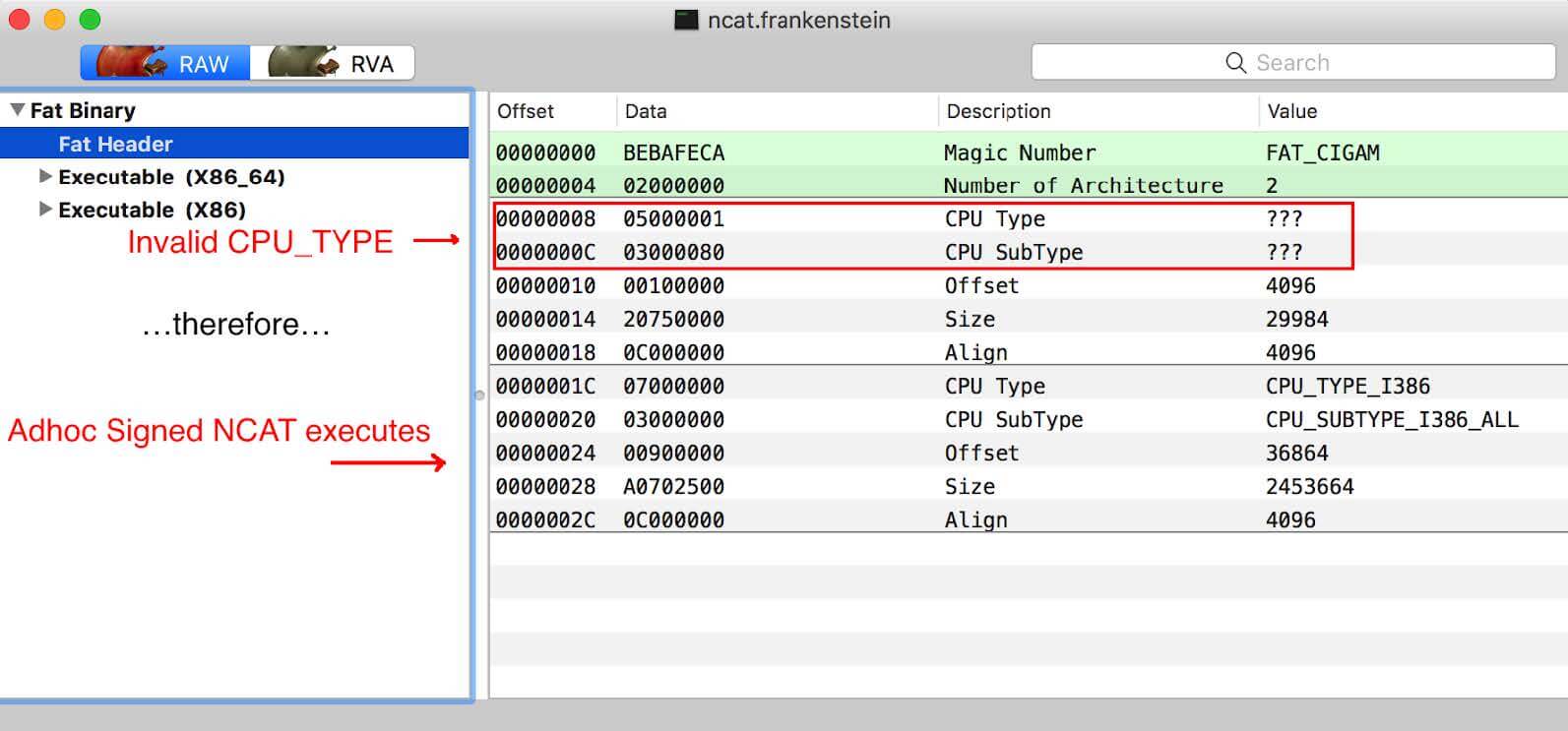Select the 29984 size value

pos(1297,319)
